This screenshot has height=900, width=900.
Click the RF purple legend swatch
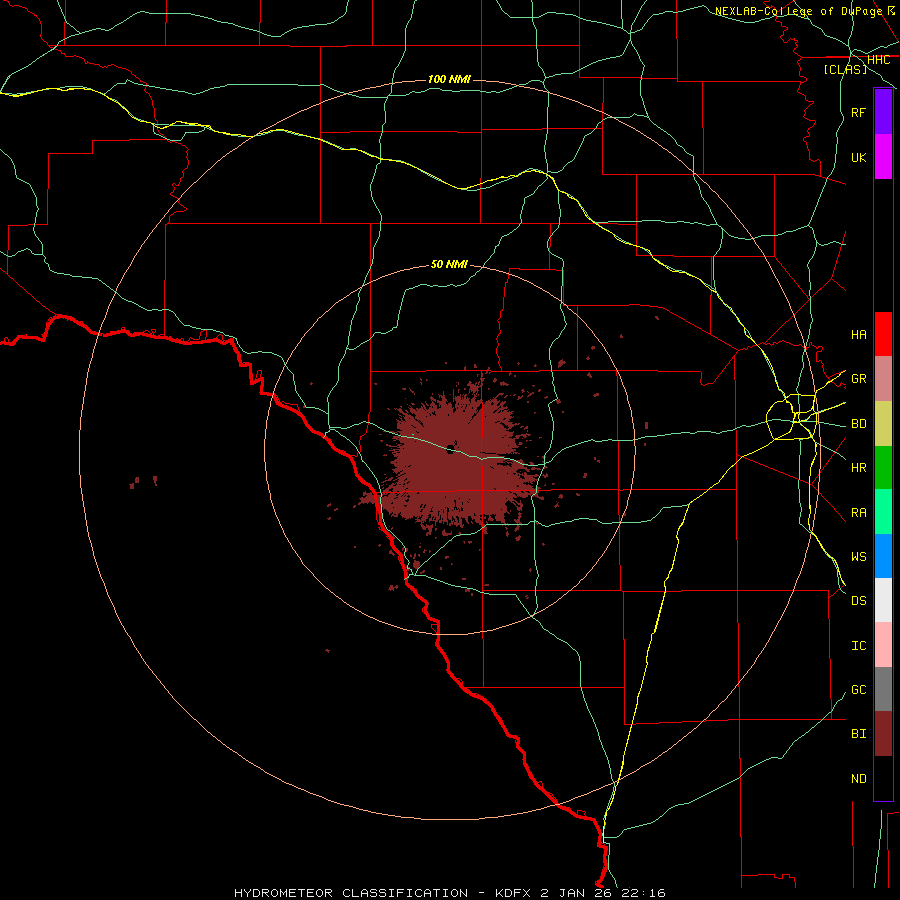pos(883,112)
